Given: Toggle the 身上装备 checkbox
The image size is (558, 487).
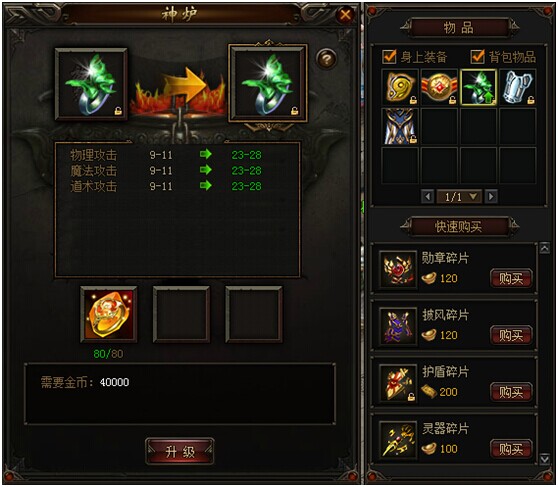Looking at the screenshot, I should [389, 57].
